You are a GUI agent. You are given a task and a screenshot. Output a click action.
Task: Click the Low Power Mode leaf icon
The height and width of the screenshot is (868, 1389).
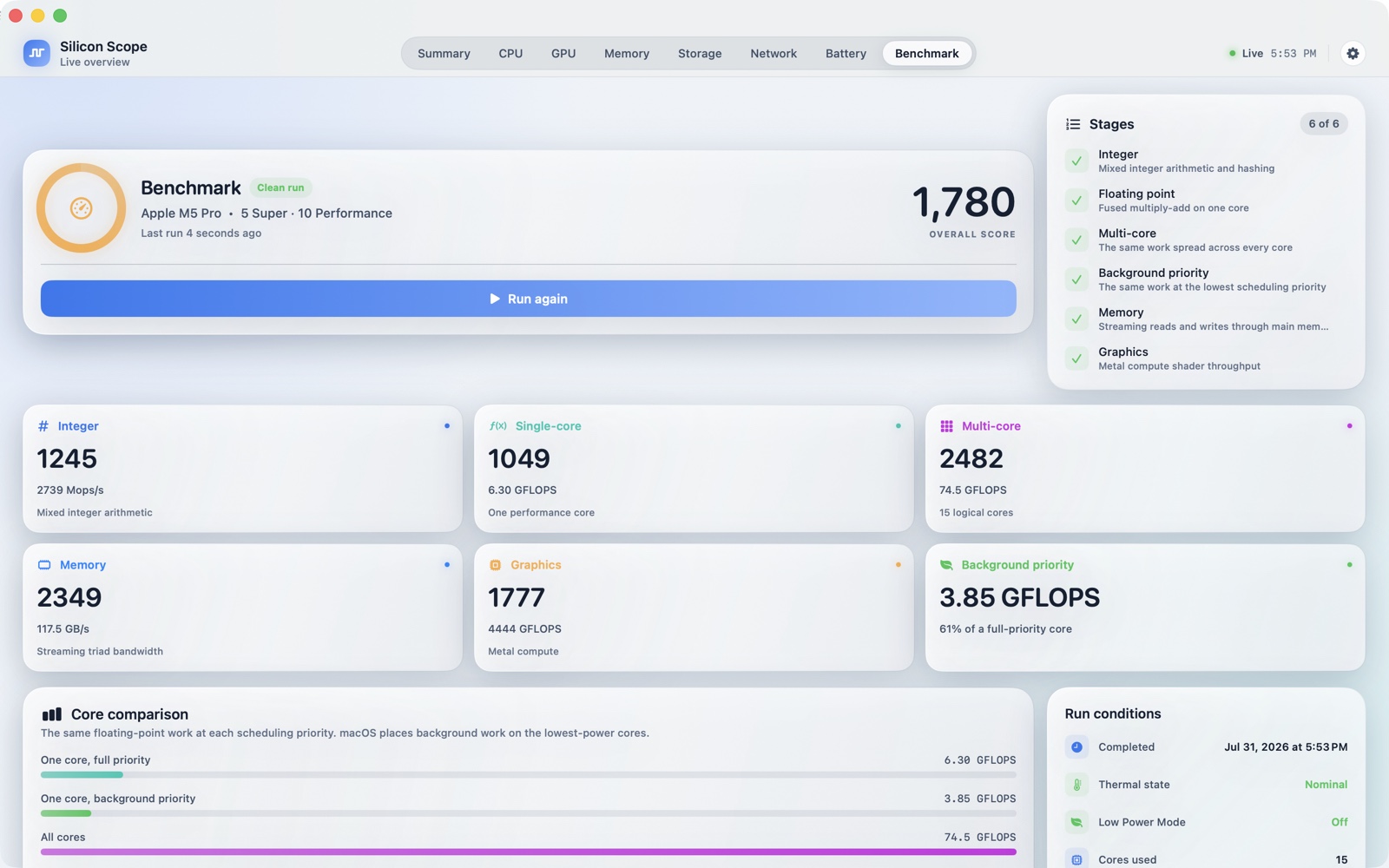click(x=1076, y=822)
